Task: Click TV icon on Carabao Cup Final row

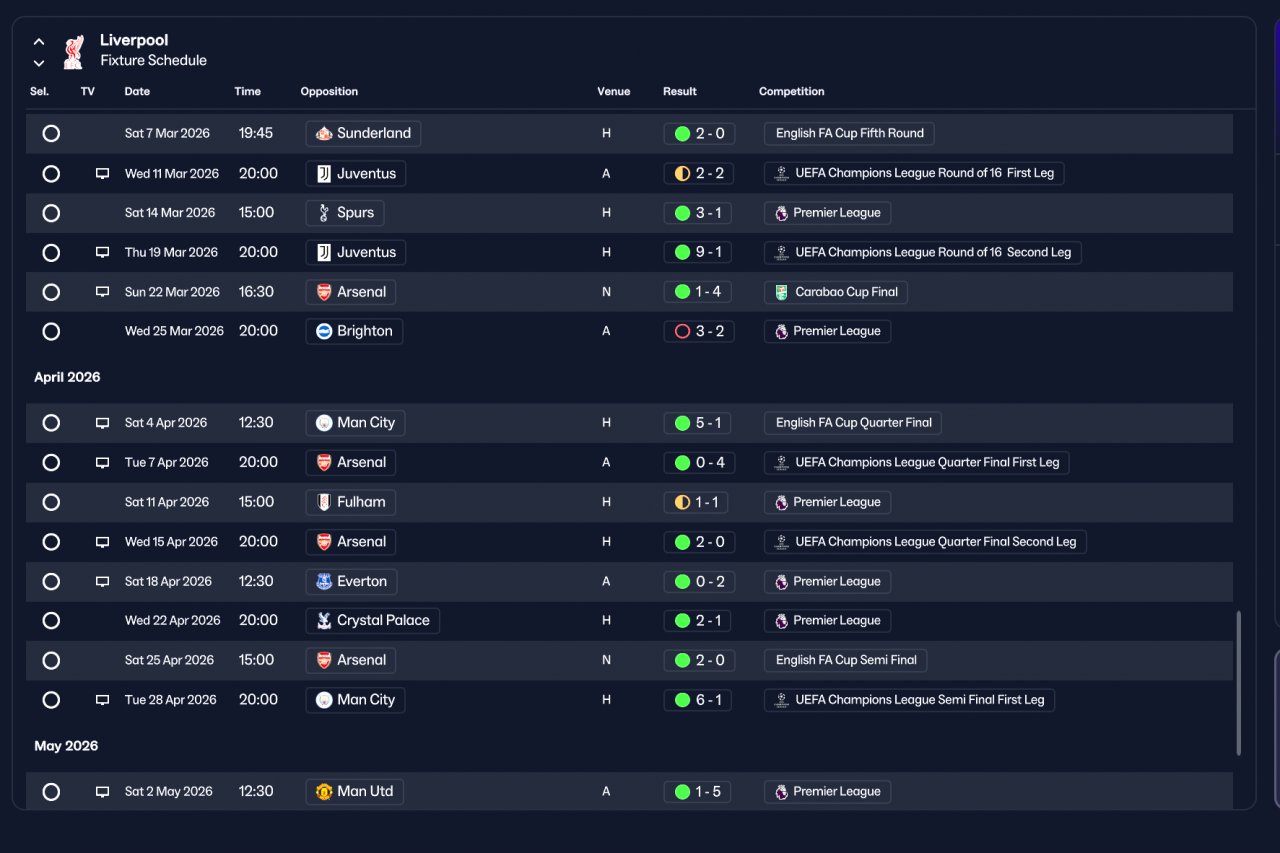Action: pos(102,292)
